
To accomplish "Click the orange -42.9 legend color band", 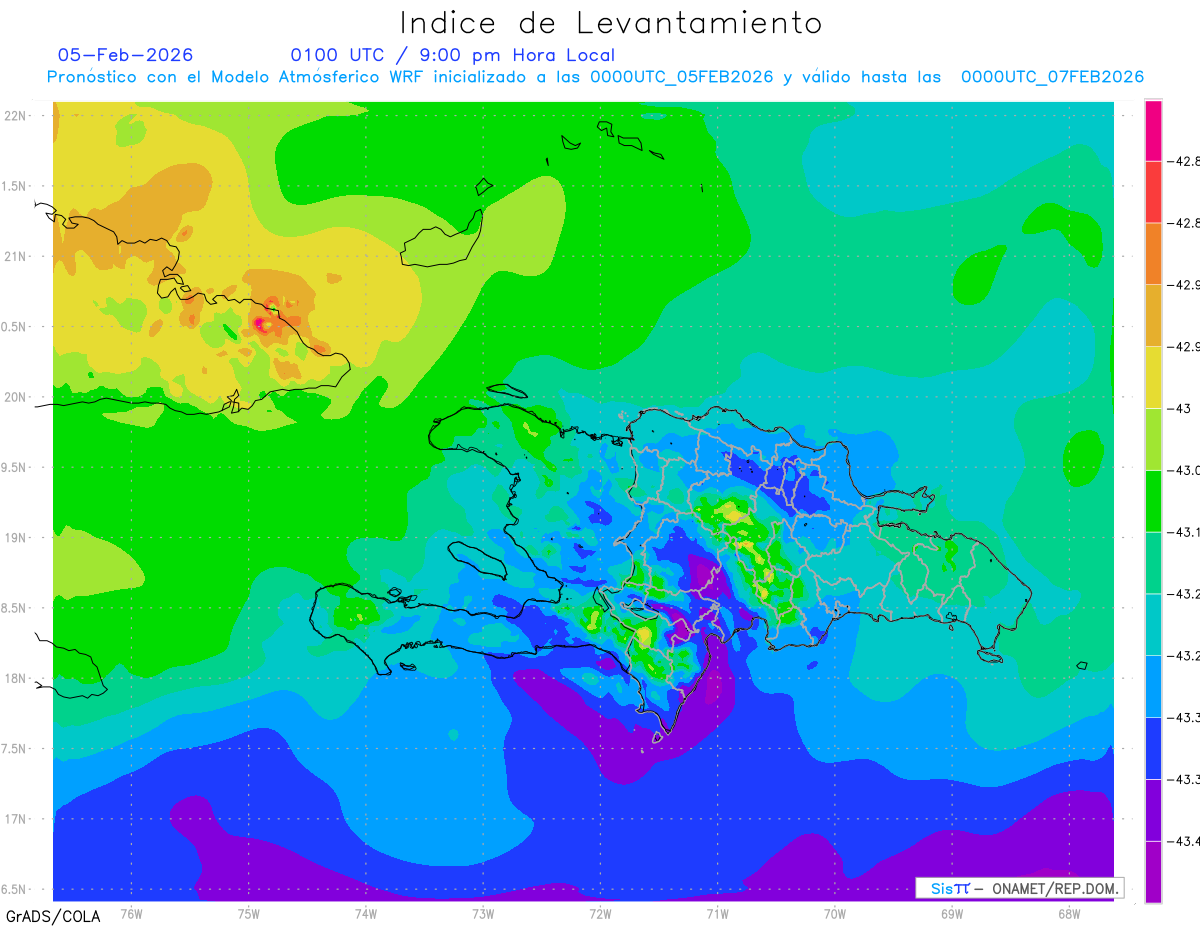I will click(1153, 254).
